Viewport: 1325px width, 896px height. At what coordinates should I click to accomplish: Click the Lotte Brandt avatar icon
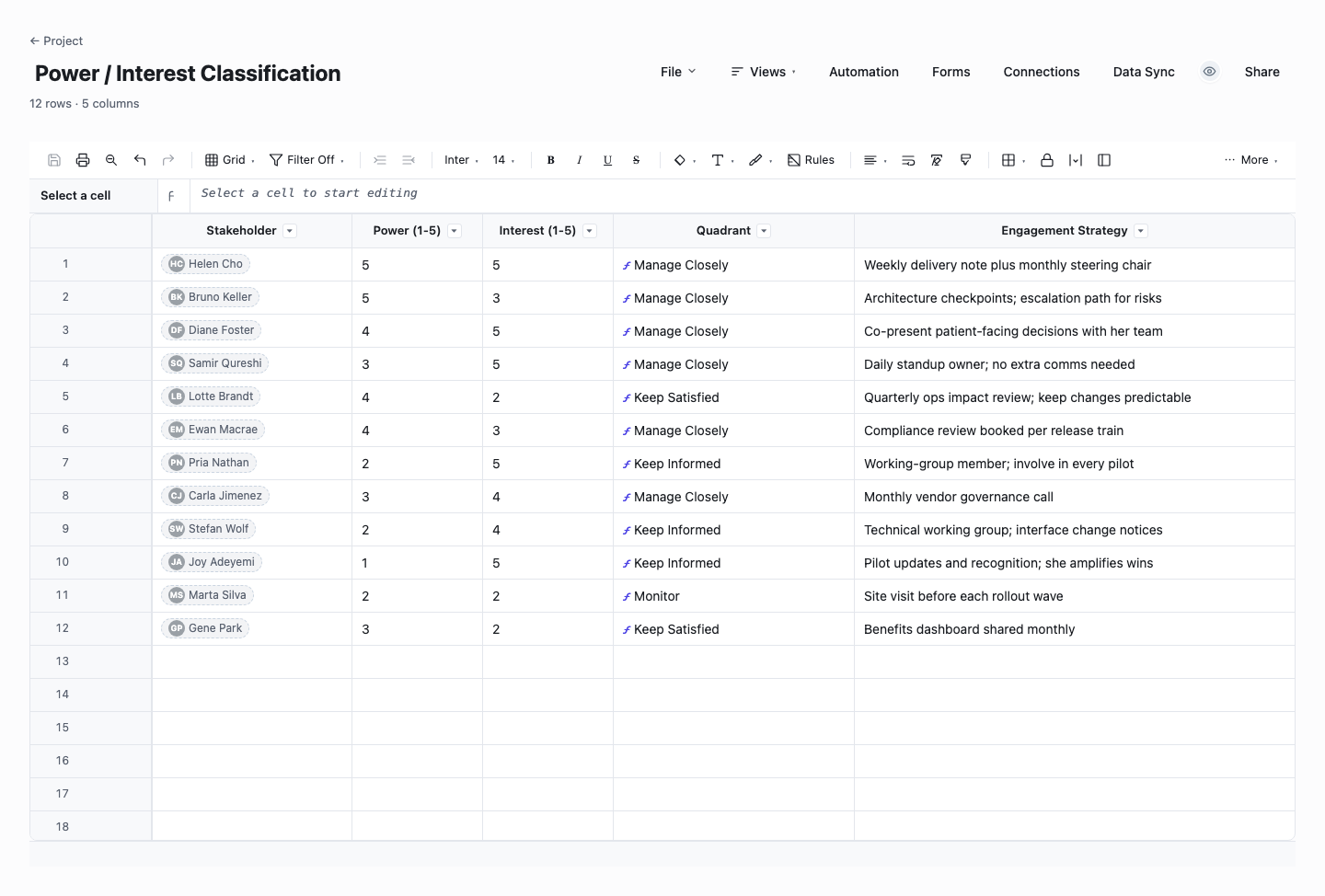pos(177,396)
